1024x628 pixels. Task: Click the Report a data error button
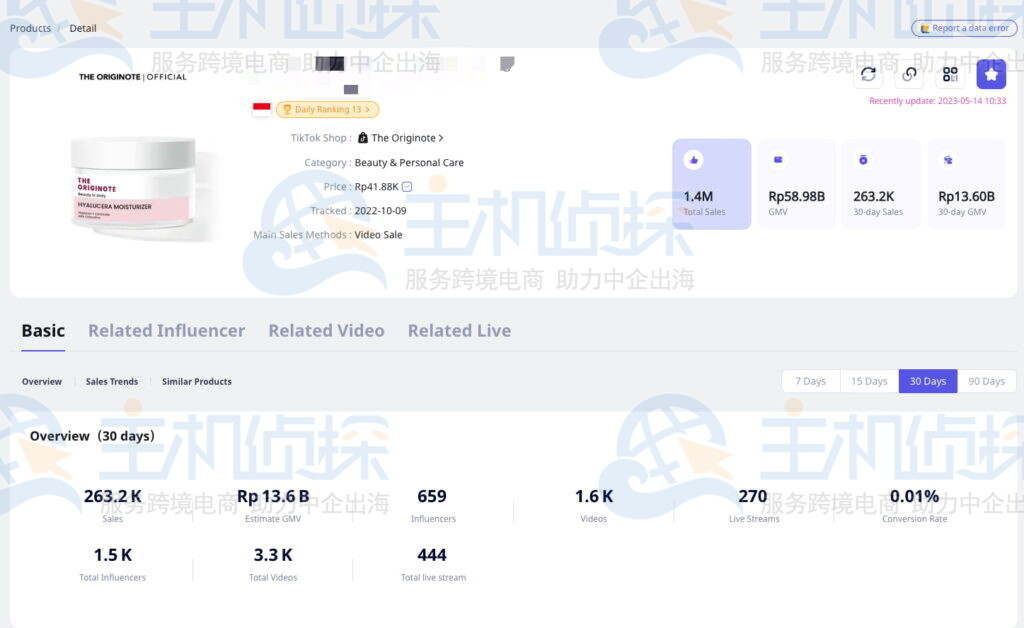point(962,28)
